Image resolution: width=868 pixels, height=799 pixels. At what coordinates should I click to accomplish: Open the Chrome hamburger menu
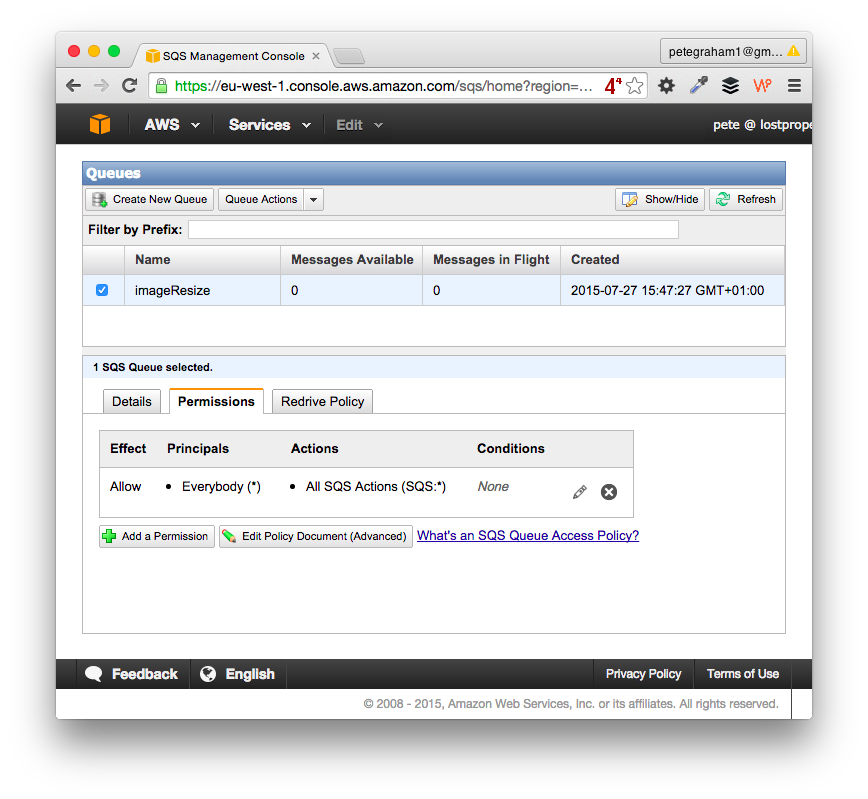click(x=794, y=86)
